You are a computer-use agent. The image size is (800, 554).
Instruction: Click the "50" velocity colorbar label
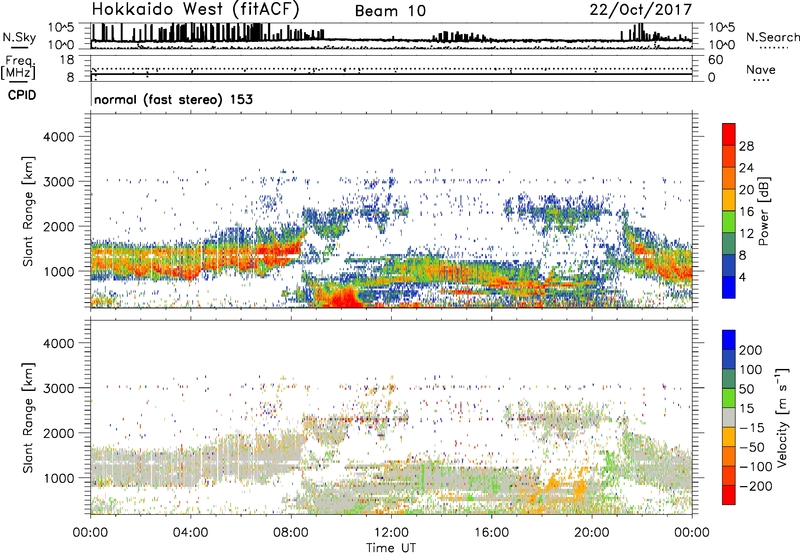[x=746, y=389]
